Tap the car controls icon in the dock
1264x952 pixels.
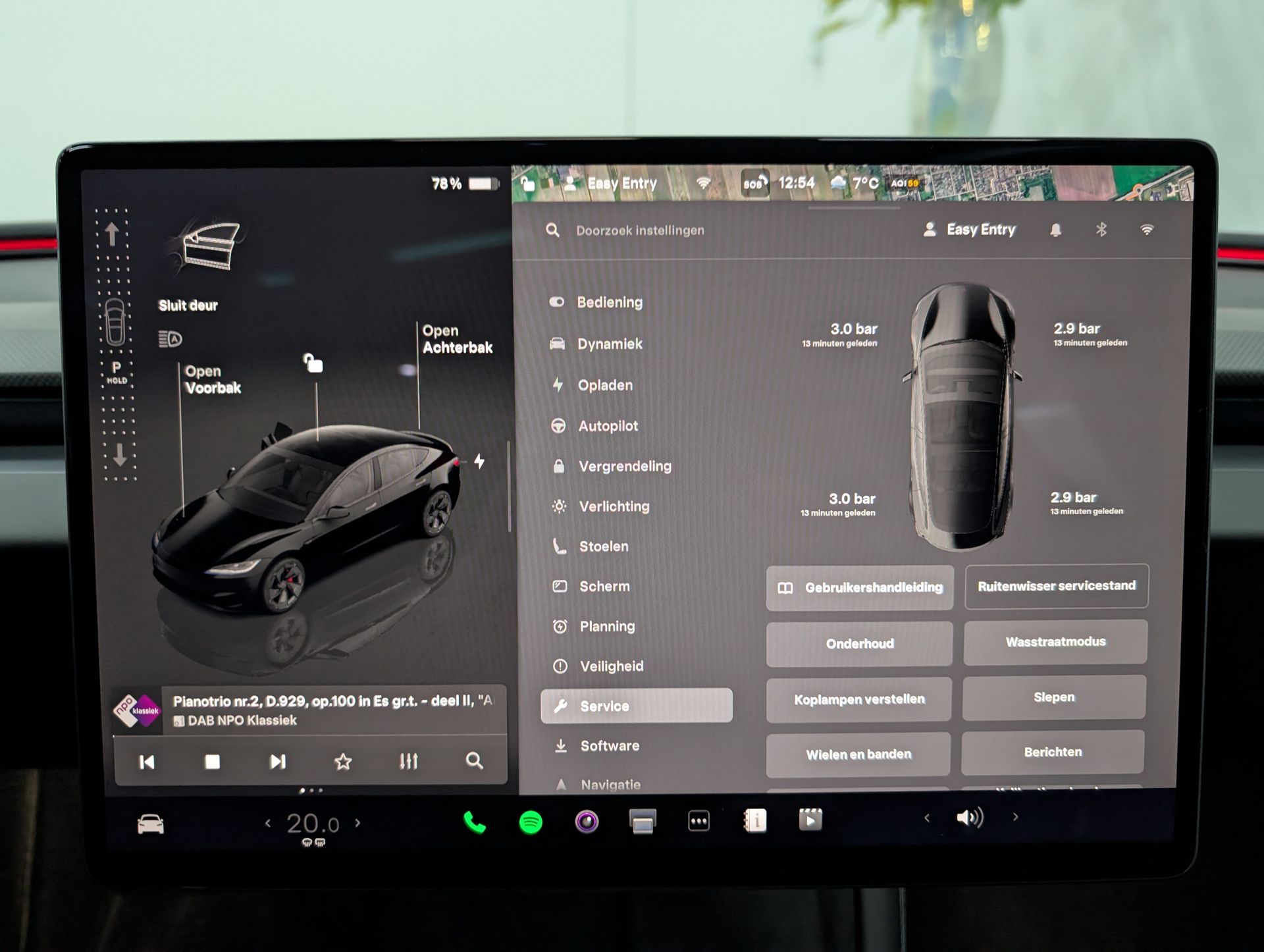click(150, 824)
